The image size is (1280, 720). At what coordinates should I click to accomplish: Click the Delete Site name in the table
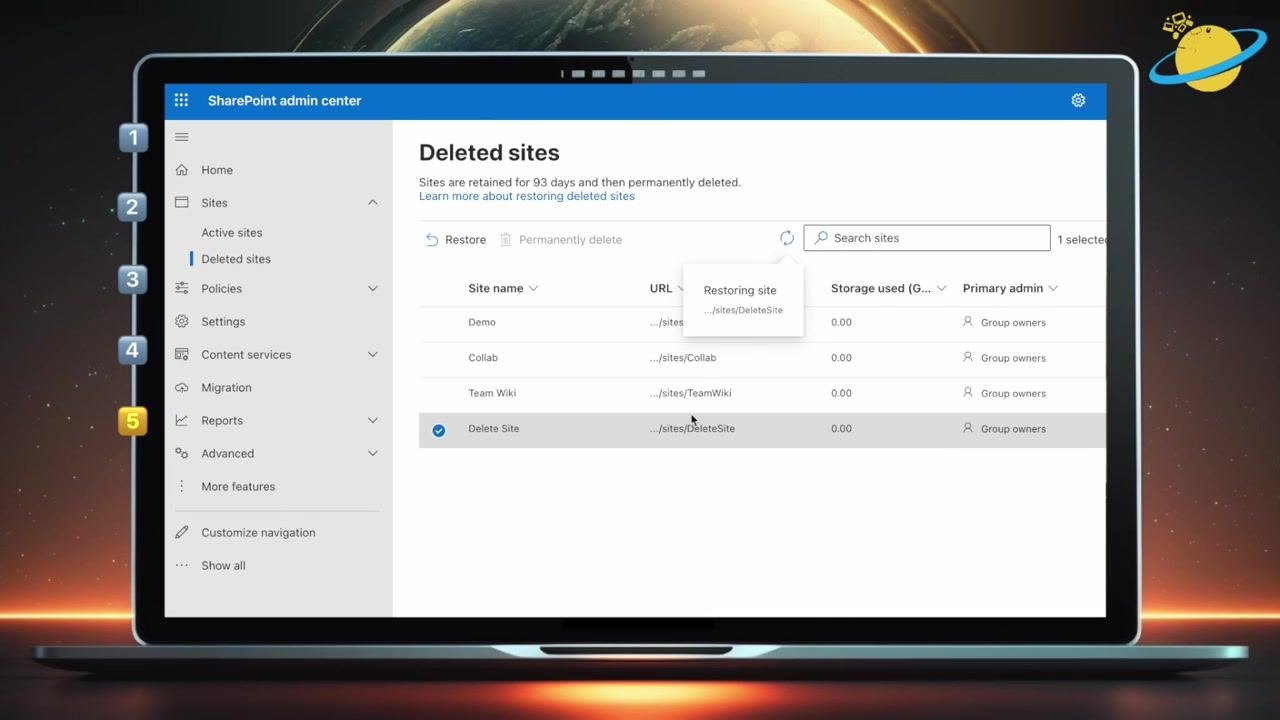(x=494, y=429)
